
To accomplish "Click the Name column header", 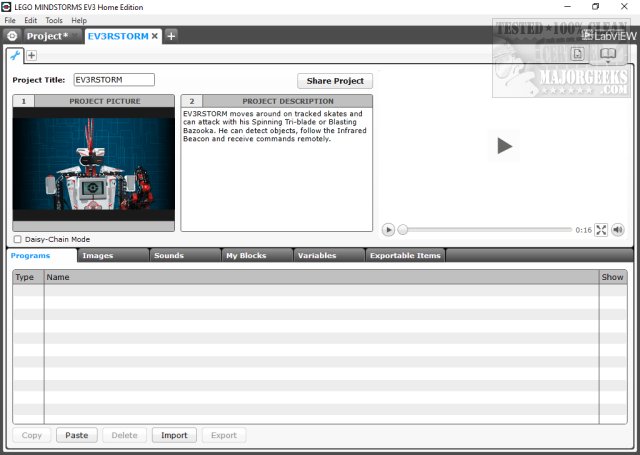I will [x=321, y=277].
